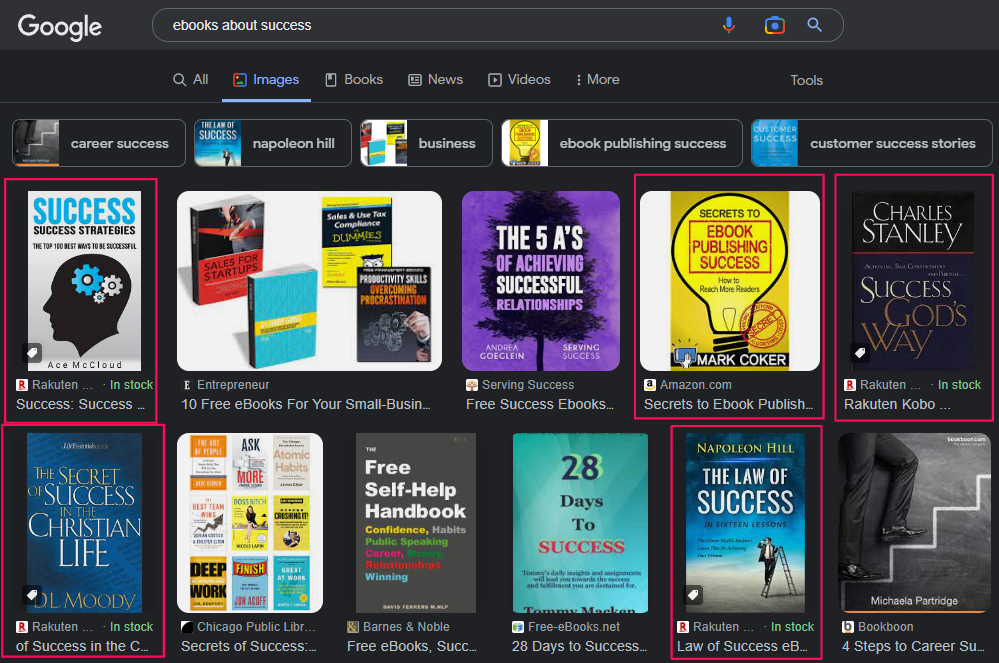Screen dimensions: 999x663
Task: Click the product tag icon on Success Strategies
Action: [x=33, y=353]
